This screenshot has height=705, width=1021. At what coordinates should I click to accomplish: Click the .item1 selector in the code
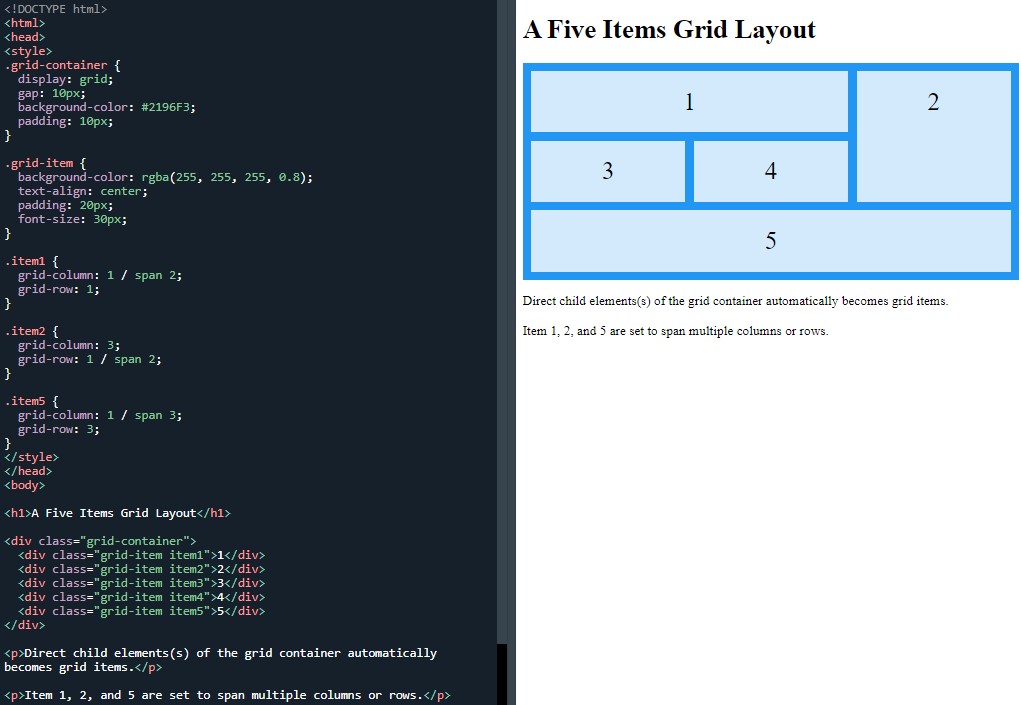tap(24, 260)
